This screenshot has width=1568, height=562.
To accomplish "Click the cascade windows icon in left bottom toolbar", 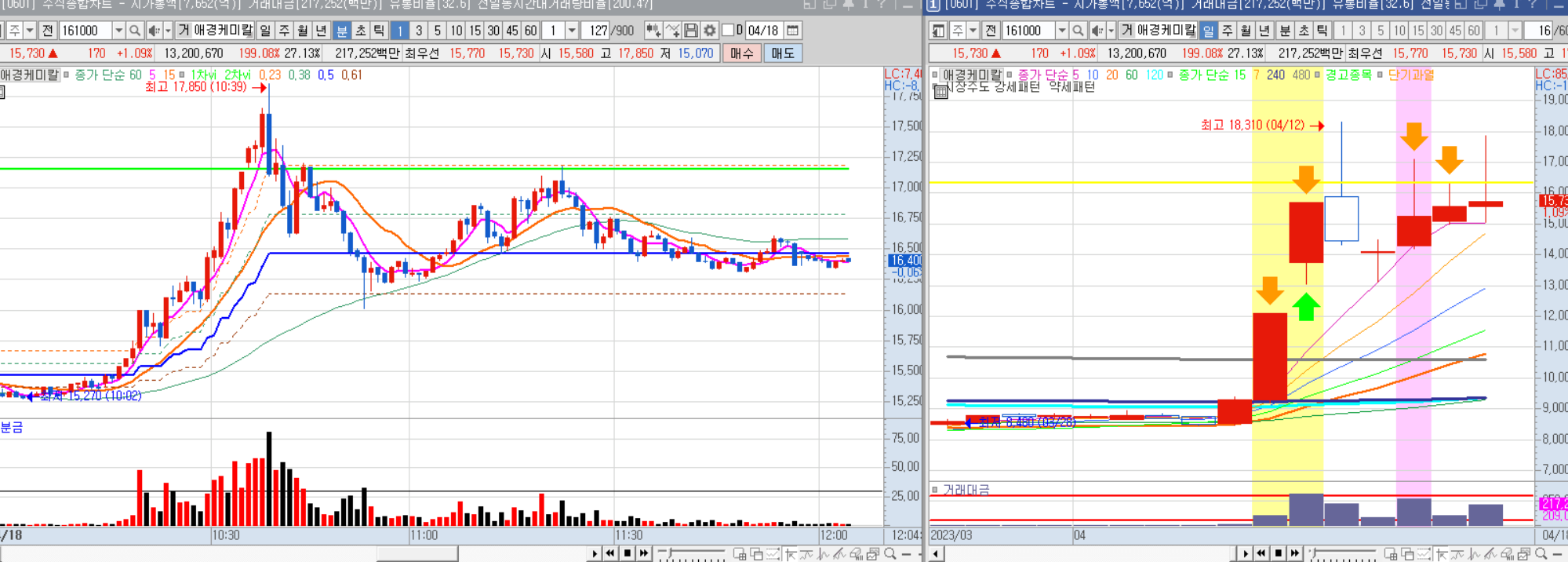I will pos(757,554).
